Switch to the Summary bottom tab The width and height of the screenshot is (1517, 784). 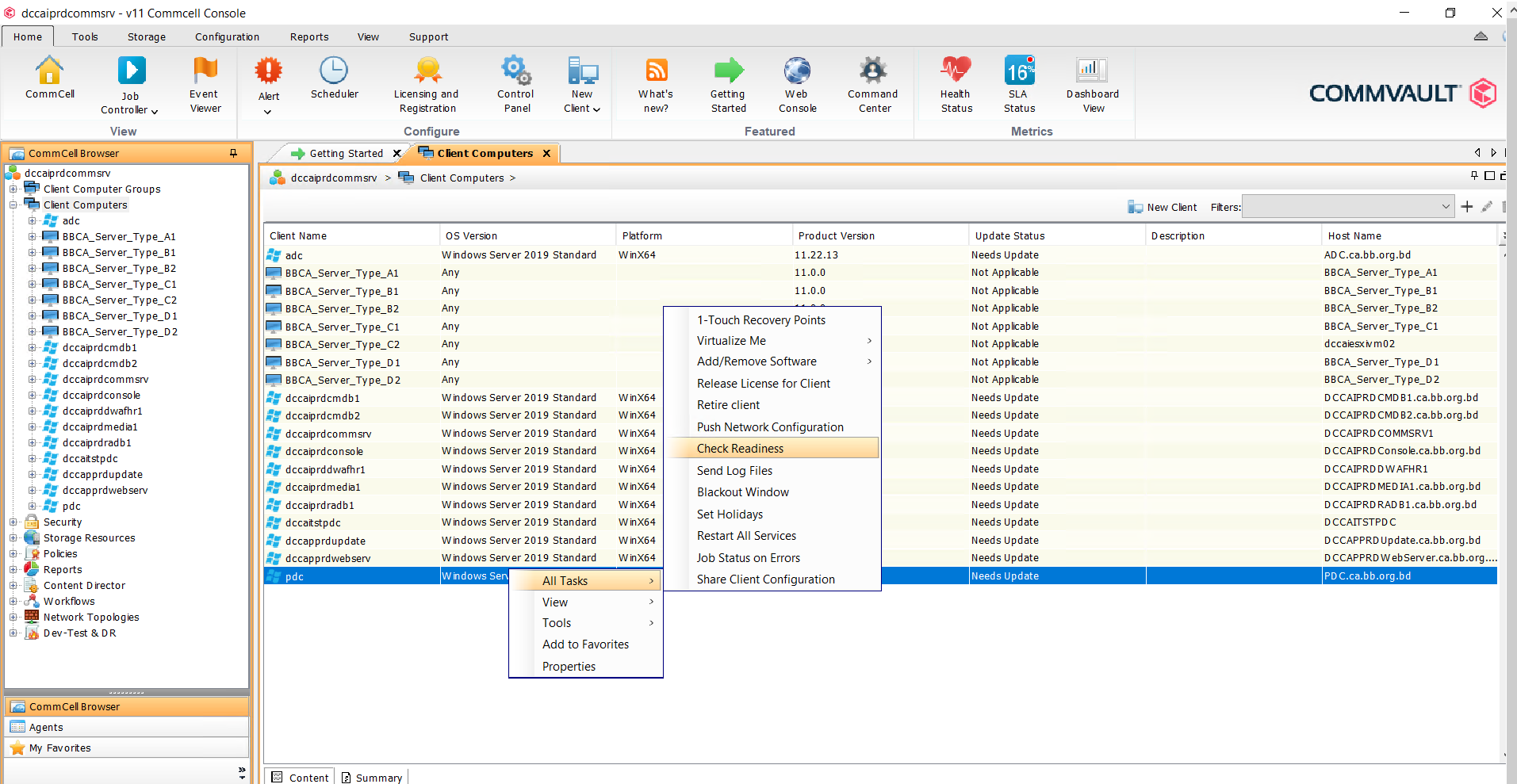(x=372, y=778)
